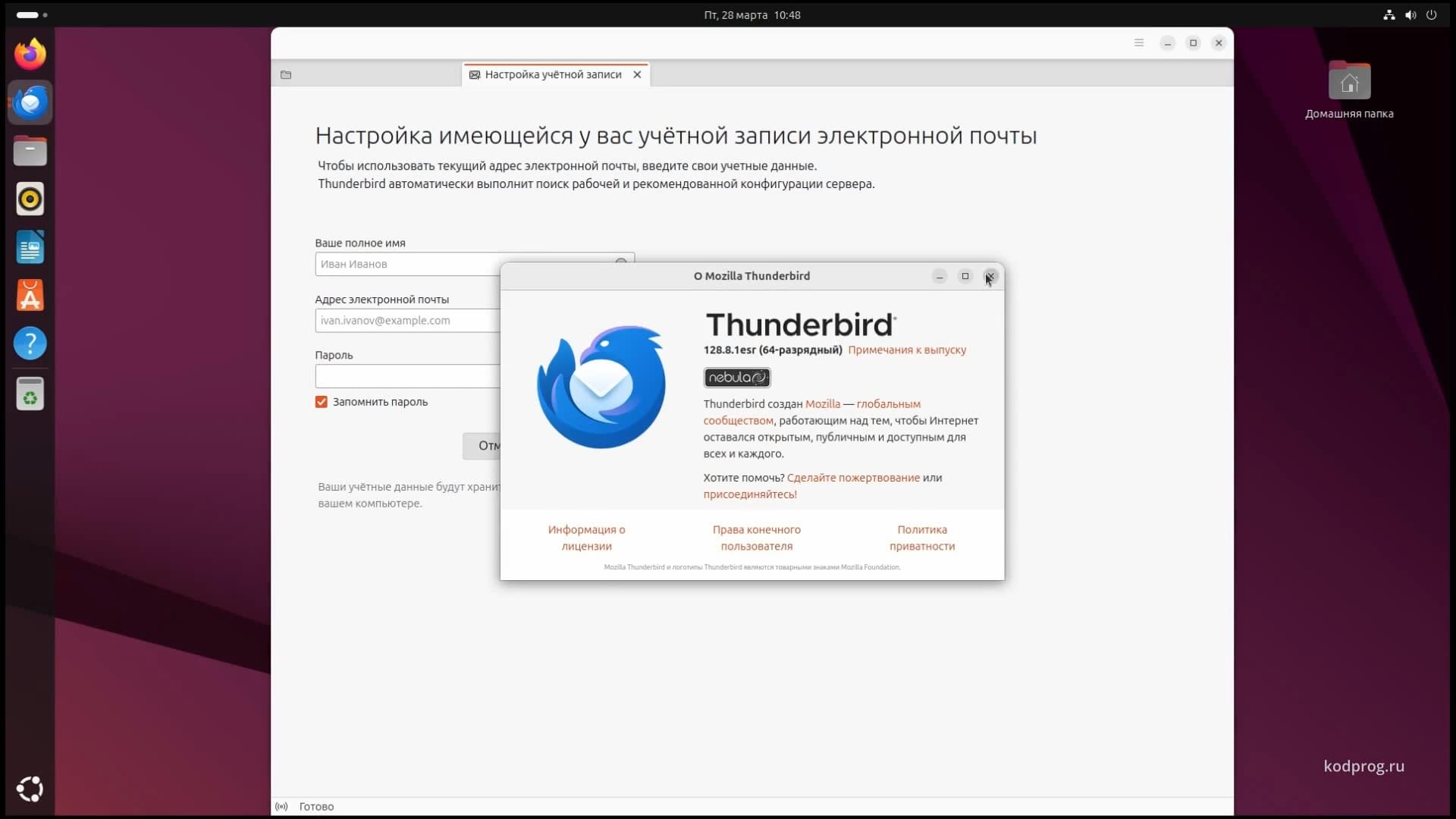Minimize the О Mozilla Thunderbird dialog
Viewport: 1456px width, 819px height.
(x=940, y=276)
